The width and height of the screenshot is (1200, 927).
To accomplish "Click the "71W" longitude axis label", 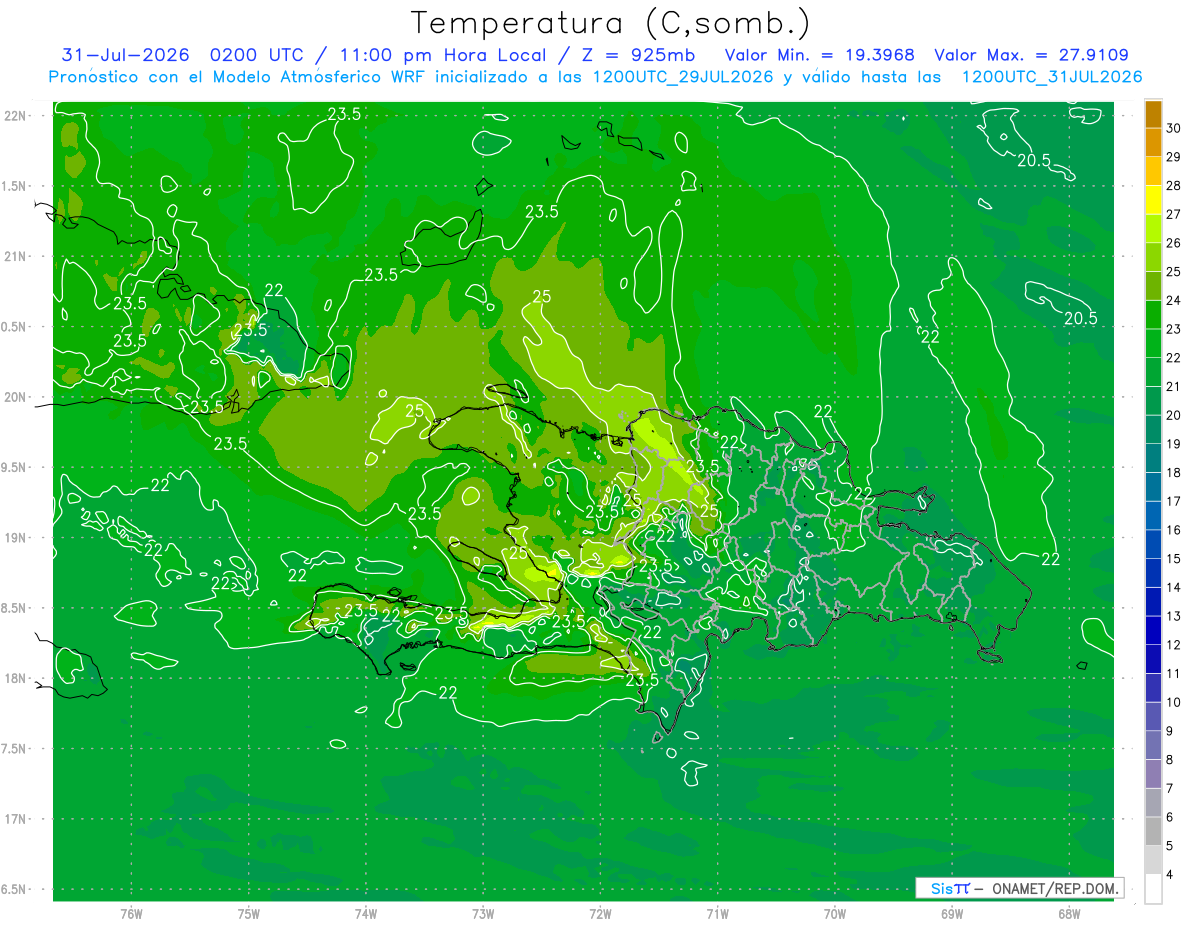I will click(x=717, y=913).
